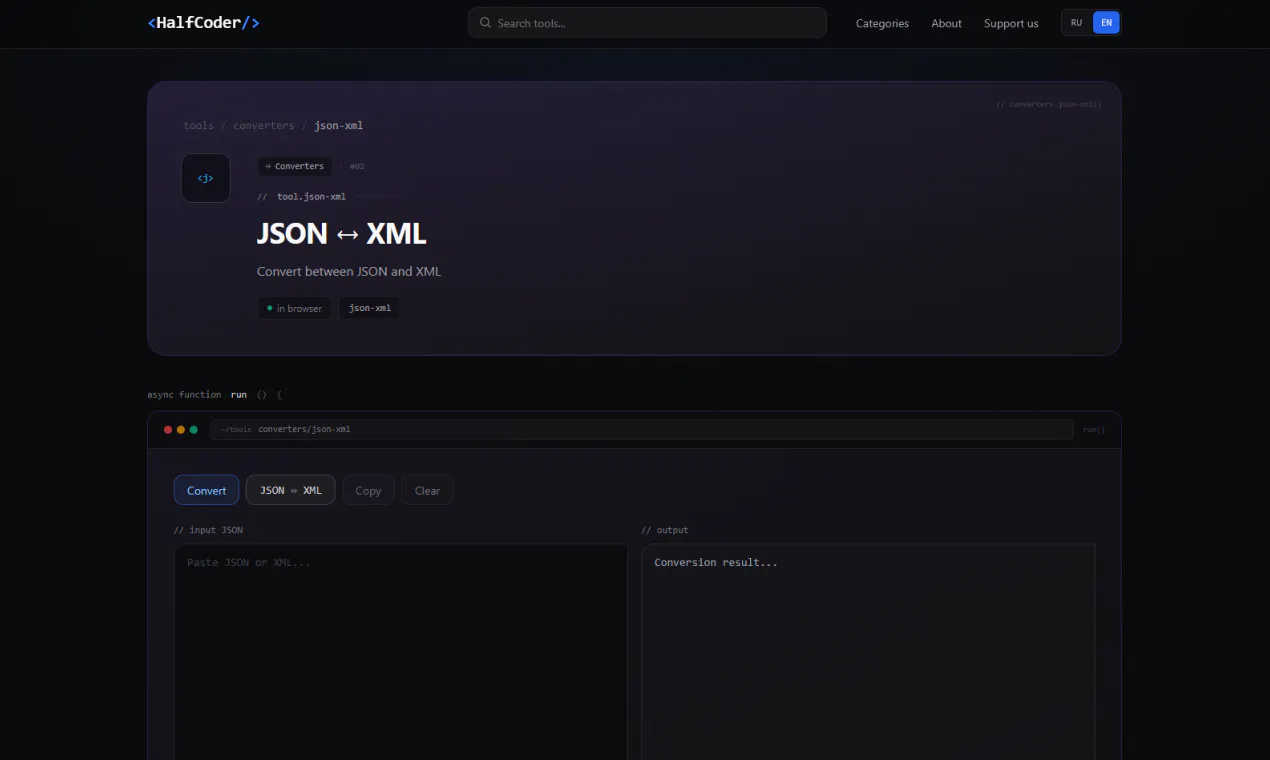Click the async function run() text
1270x760 pixels.
pyautogui.click(x=214, y=395)
